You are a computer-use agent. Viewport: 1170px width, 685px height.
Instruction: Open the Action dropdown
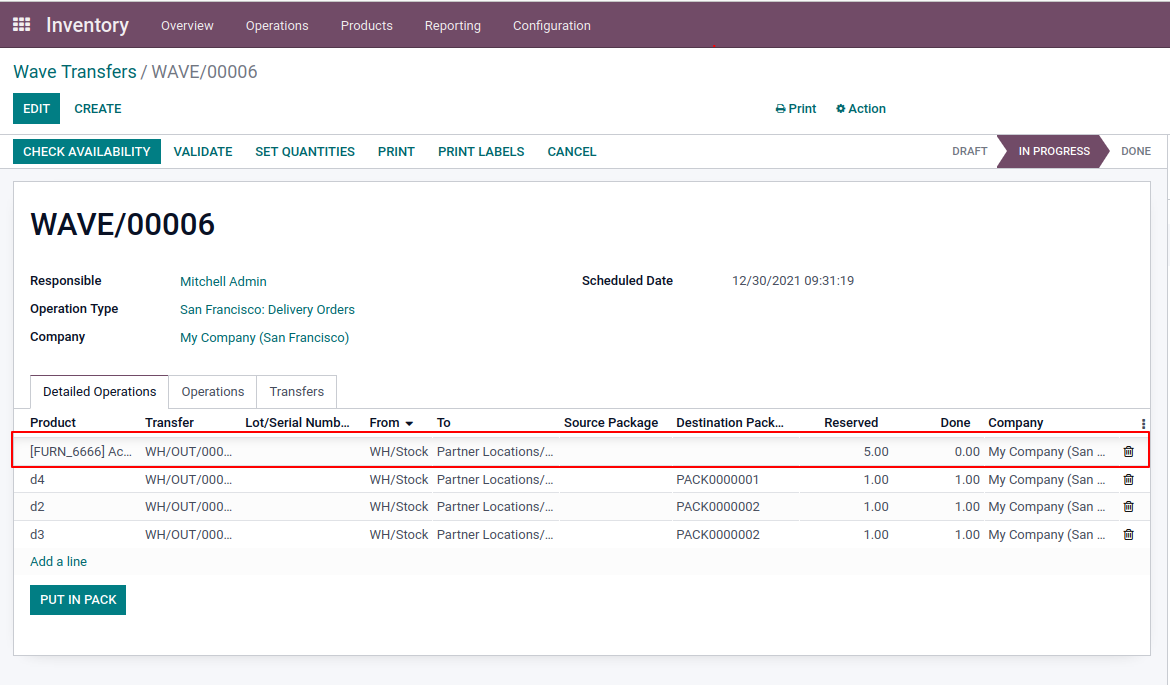coord(860,109)
